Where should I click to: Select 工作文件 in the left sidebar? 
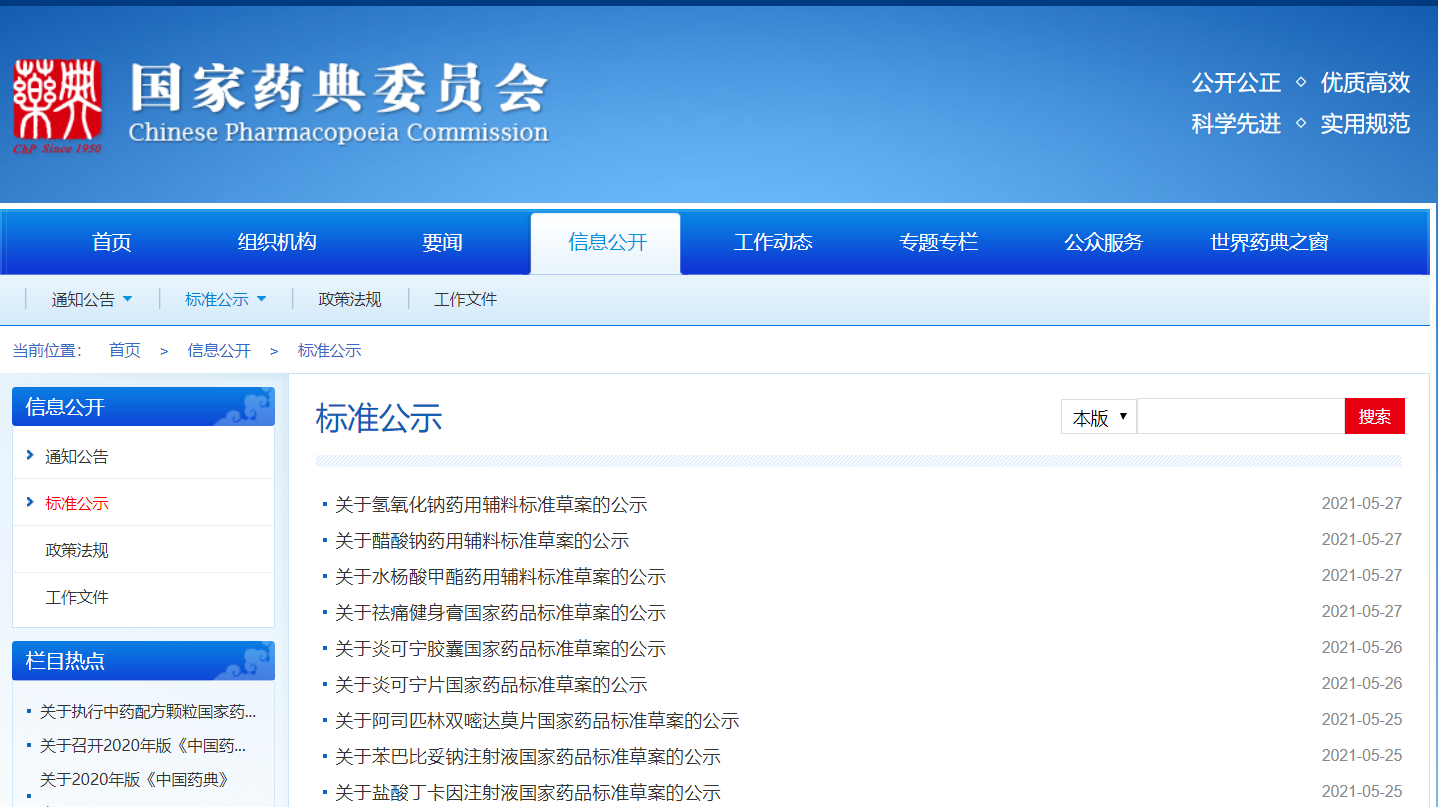77,597
